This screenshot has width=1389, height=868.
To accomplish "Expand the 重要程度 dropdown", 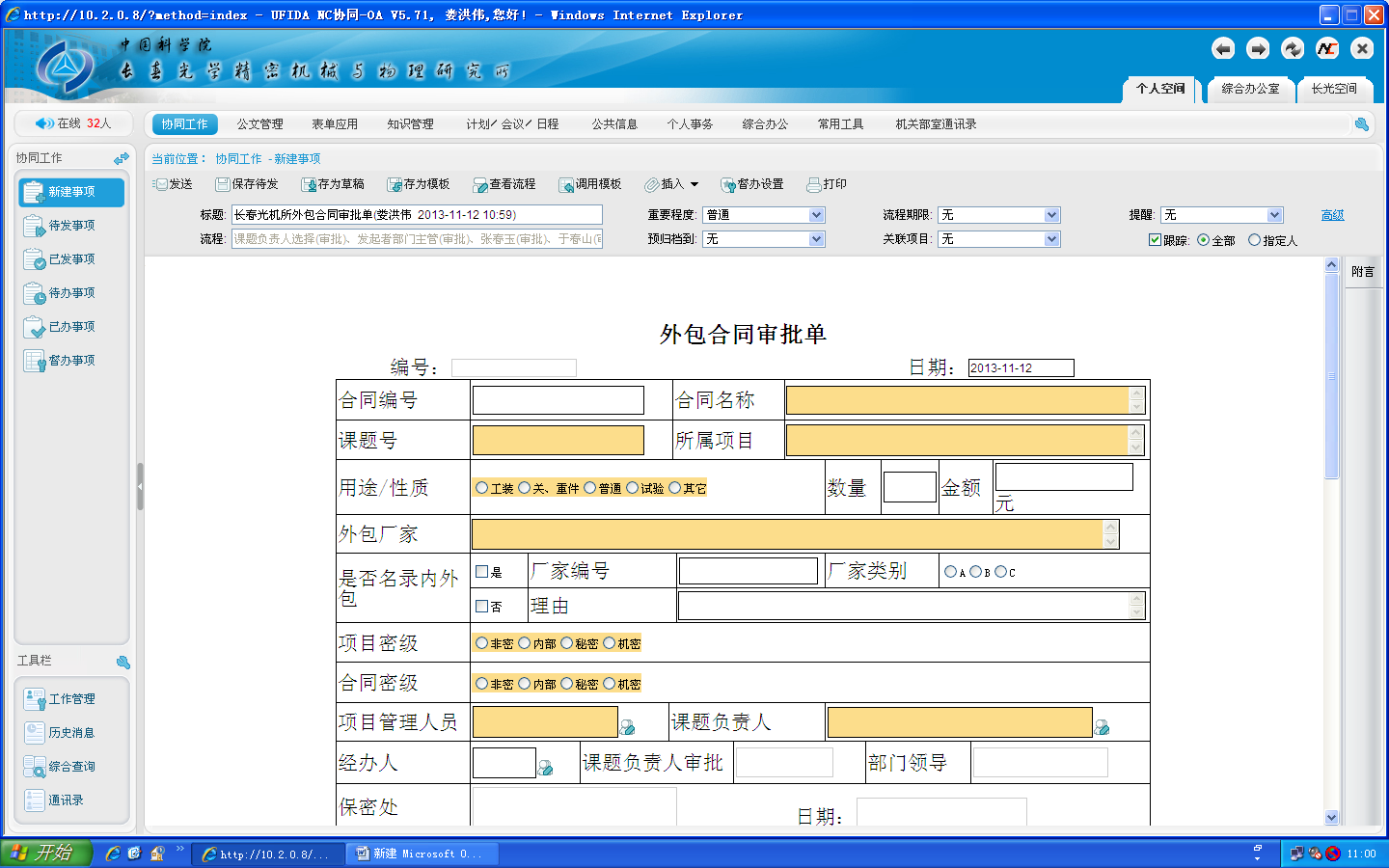I will (816, 215).
